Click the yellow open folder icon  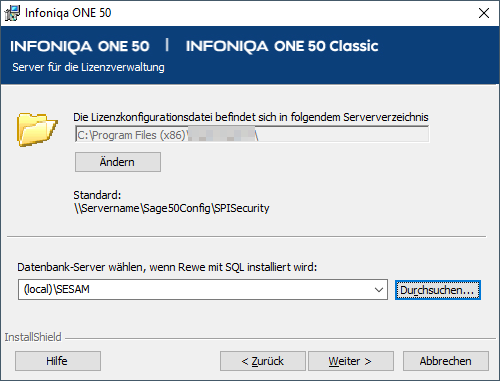click(37, 130)
